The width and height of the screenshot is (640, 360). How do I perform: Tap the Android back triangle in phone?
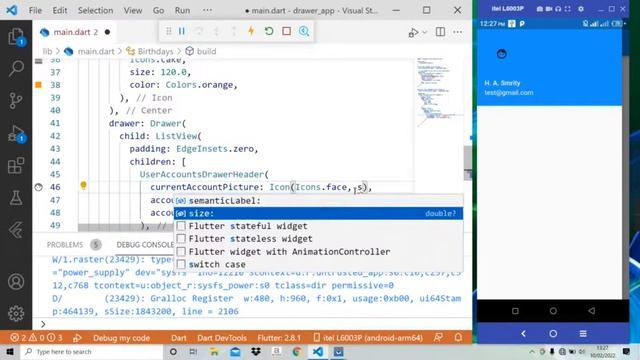pos(591,311)
